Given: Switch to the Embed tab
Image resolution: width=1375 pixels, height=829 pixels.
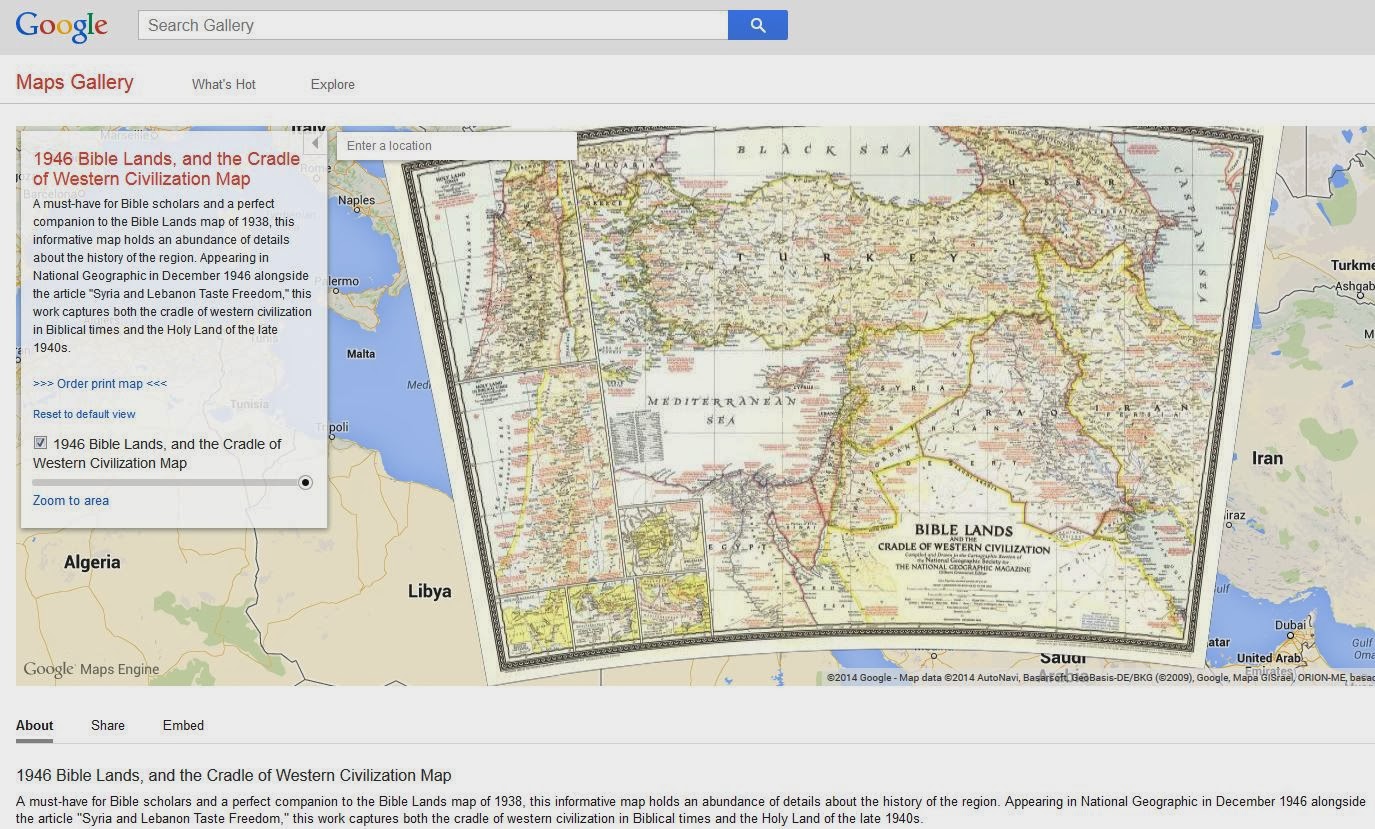Looking at the screenshot, I should point(183,725).
